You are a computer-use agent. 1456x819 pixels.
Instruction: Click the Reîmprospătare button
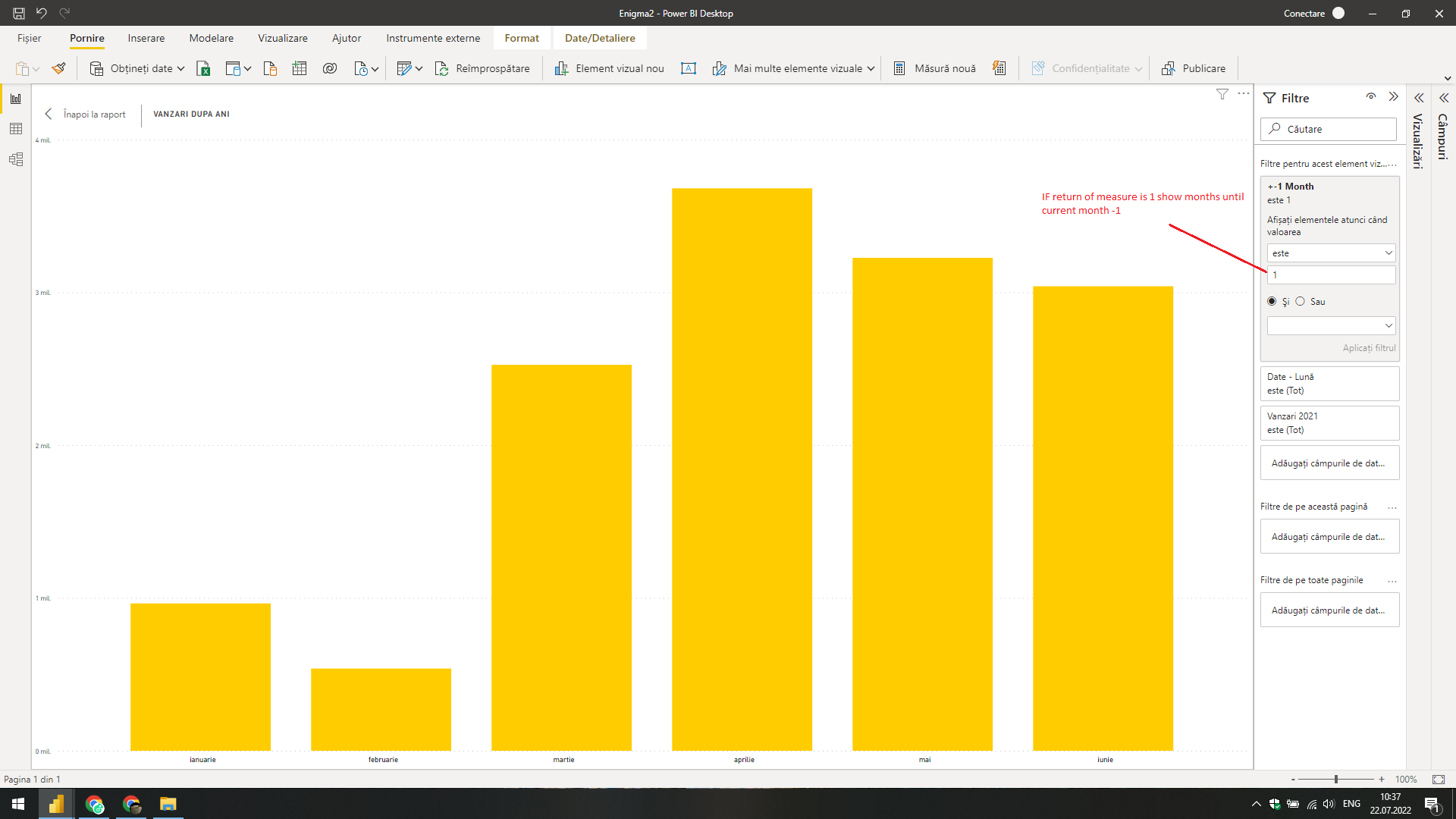[482, 68]
